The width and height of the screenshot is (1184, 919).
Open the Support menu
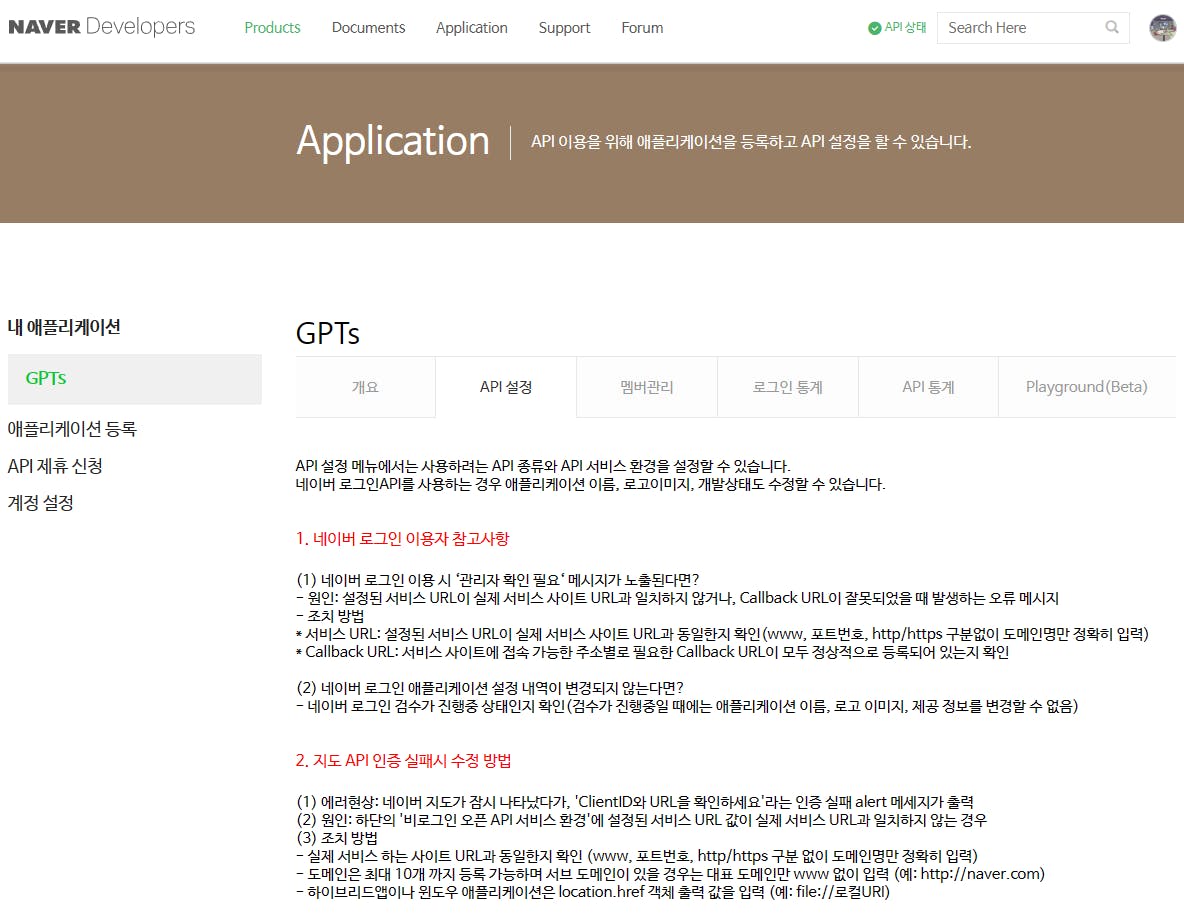[x=564, y=28]
